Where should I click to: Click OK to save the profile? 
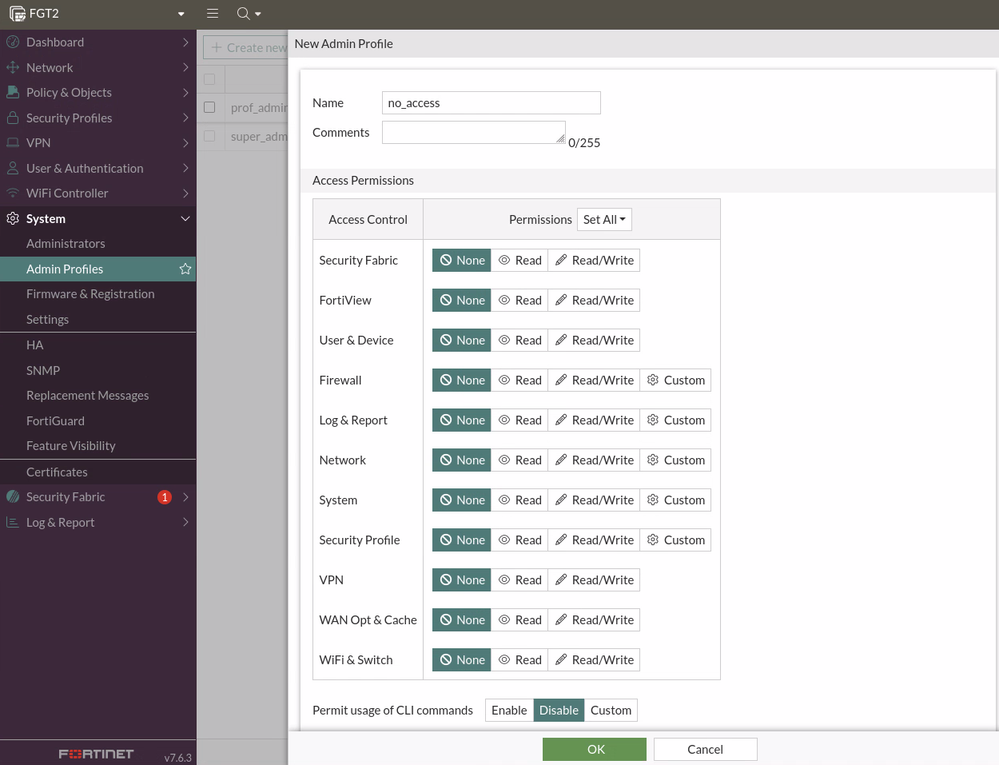tap(594, 749)
